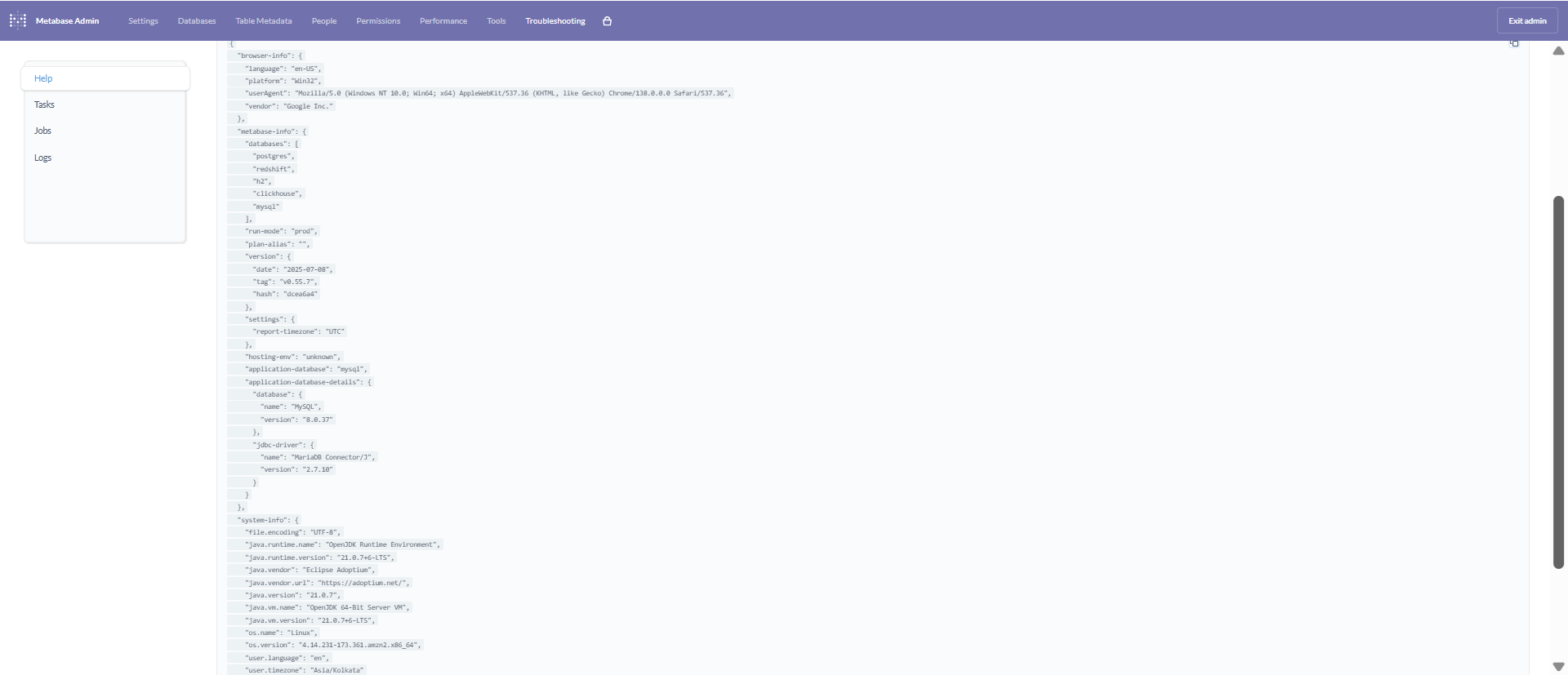Go to the Databases admin section
Screen dimensions: 1568x675
pos(197,21)
